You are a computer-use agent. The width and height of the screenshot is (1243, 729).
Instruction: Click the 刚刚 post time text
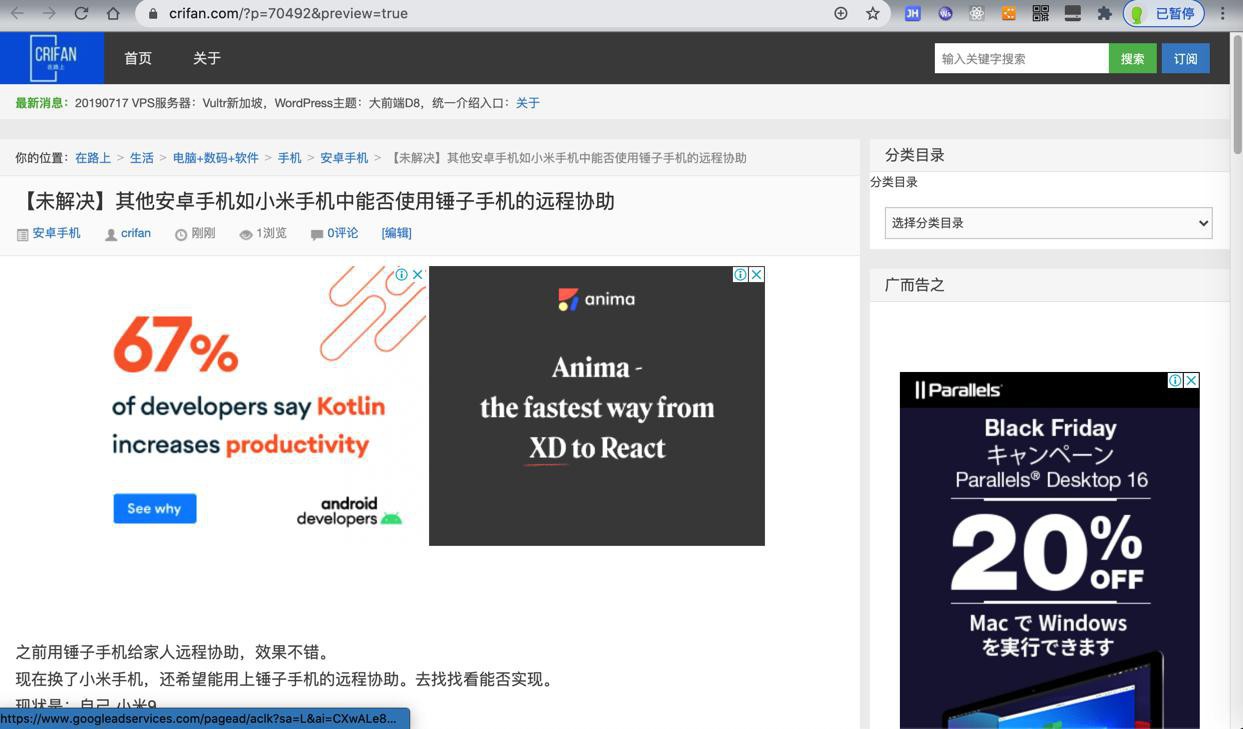tap(203, 233)
